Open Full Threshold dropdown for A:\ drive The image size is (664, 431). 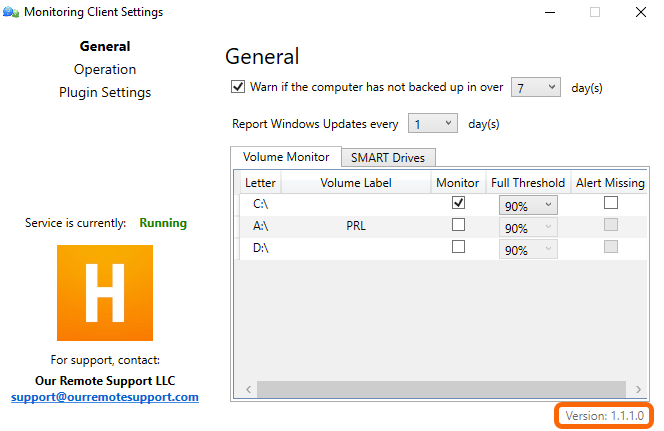tap(528, 228)
